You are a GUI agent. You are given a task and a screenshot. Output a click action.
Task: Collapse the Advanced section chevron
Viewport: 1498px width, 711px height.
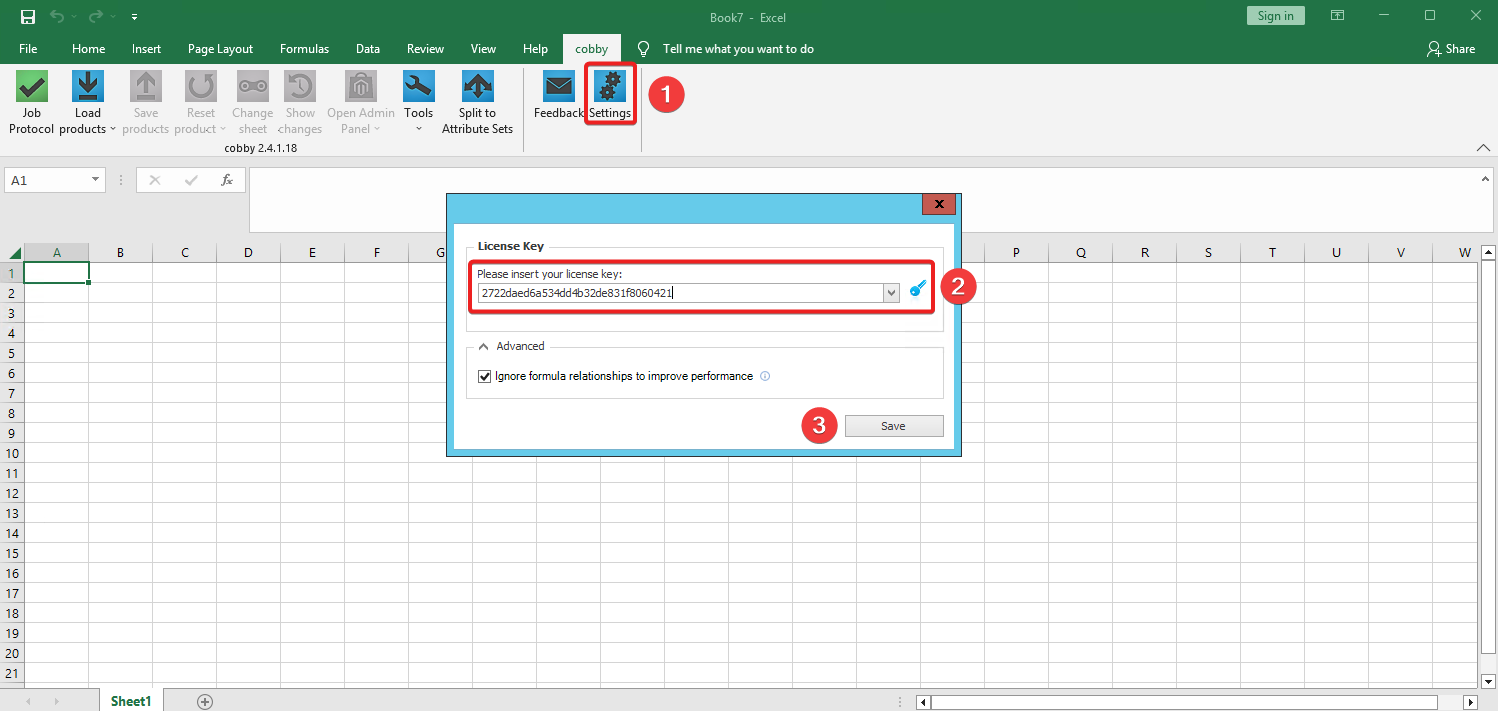point(484,346)
